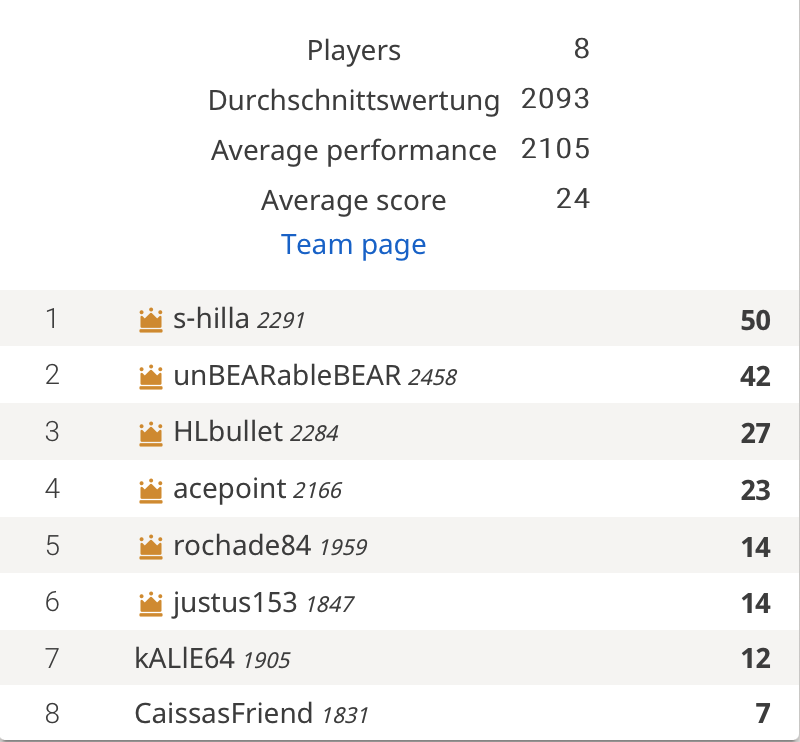800x742 pixels.
Task: Open HLbullet player entry
Action: pos(228,432)
